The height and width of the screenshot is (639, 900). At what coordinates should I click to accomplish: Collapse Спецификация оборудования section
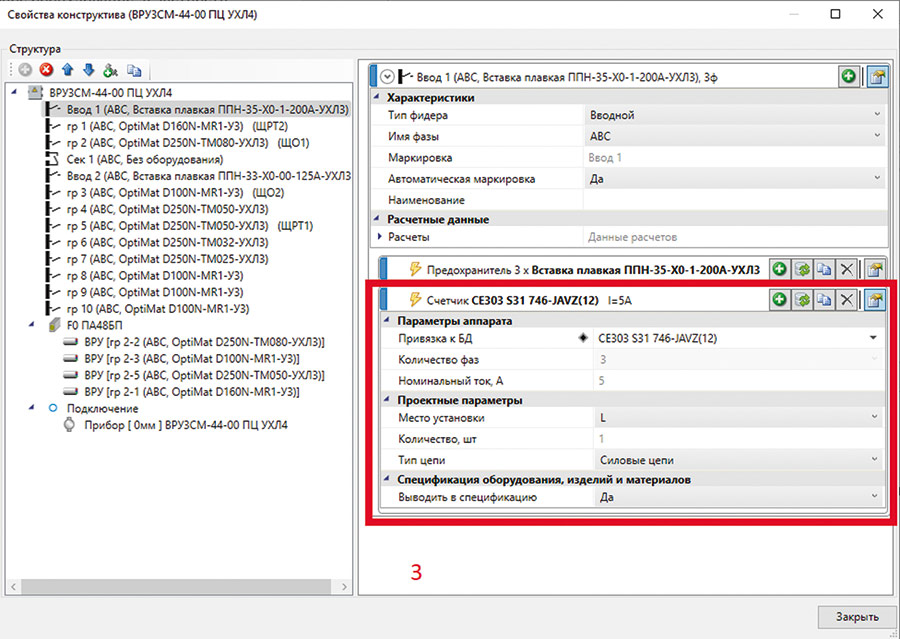pyautogui.click(x=386, y=479)
